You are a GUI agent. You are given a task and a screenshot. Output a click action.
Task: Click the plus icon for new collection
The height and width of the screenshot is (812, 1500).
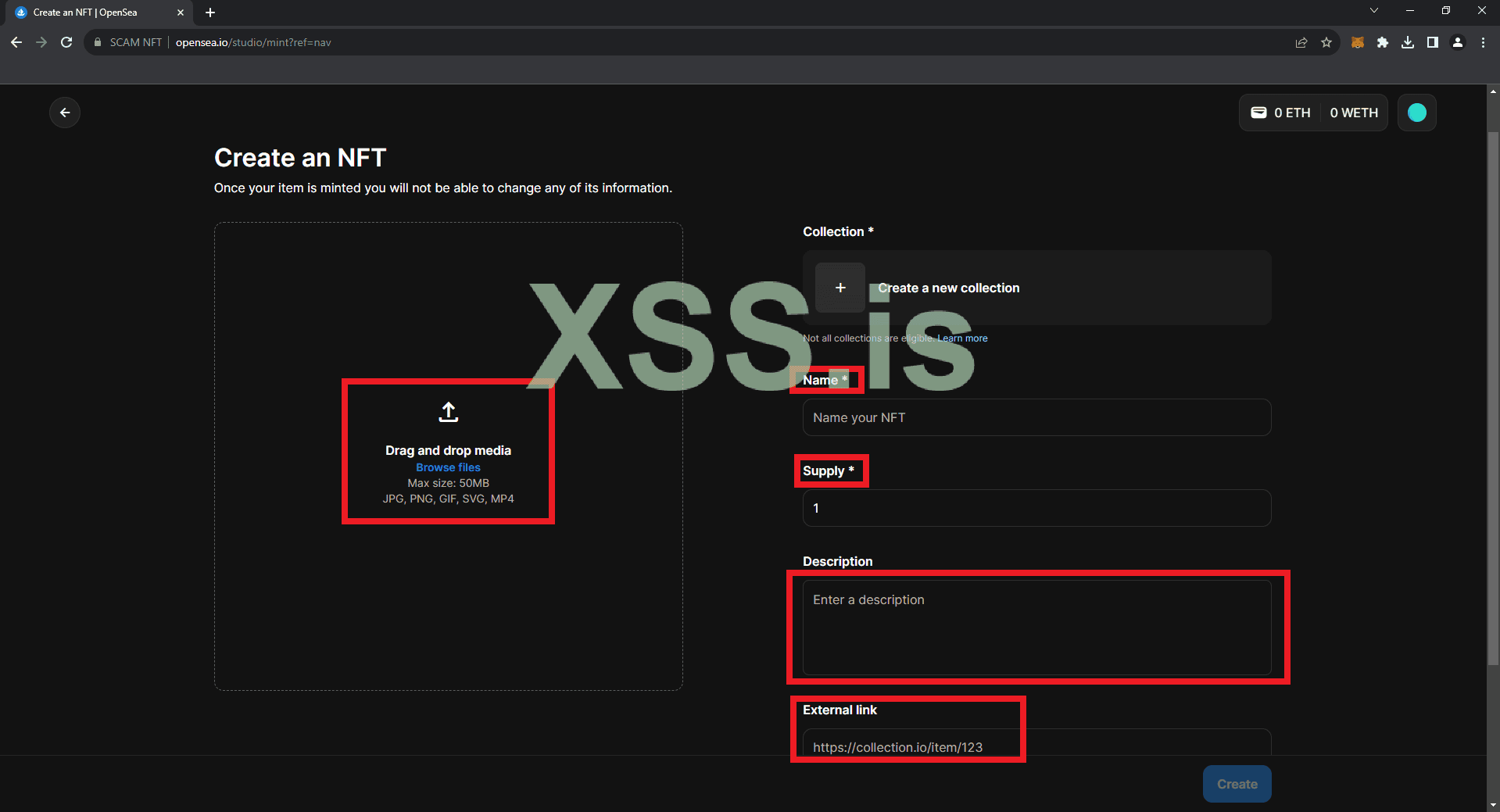coord(840,288)
